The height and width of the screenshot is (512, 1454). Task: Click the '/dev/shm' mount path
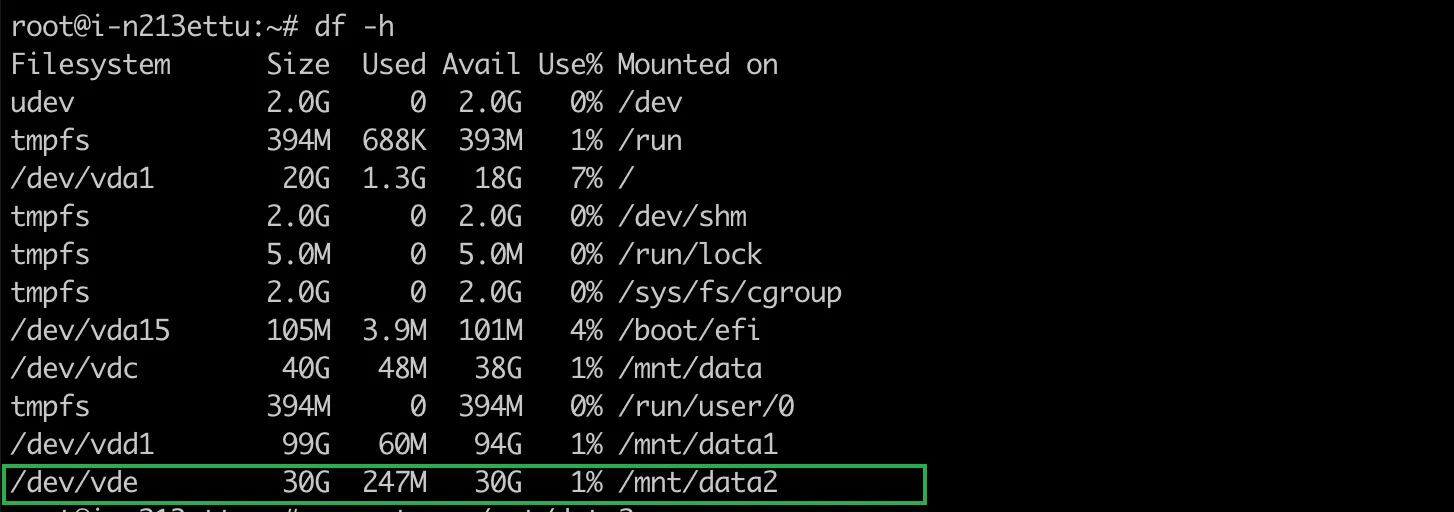pos(681,217)
